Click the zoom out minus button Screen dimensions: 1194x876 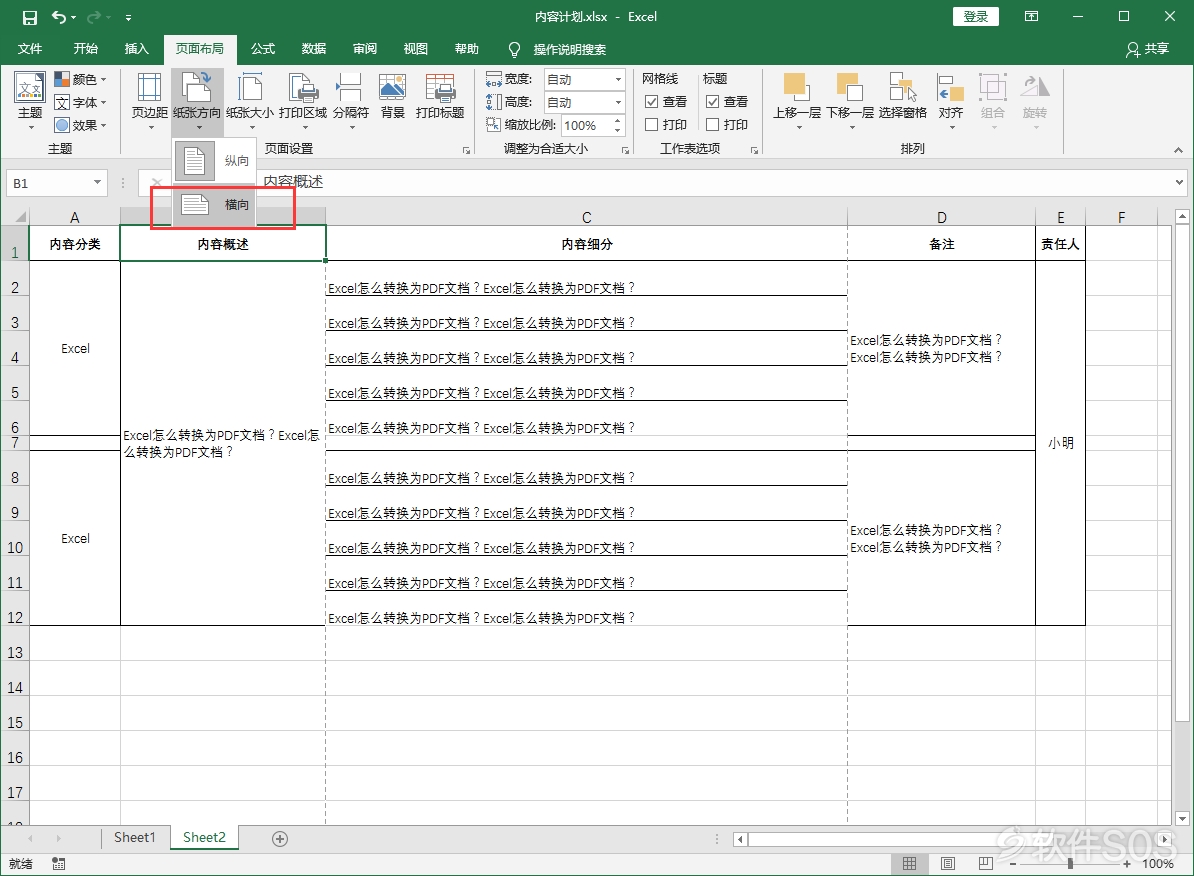(1013, 864)
